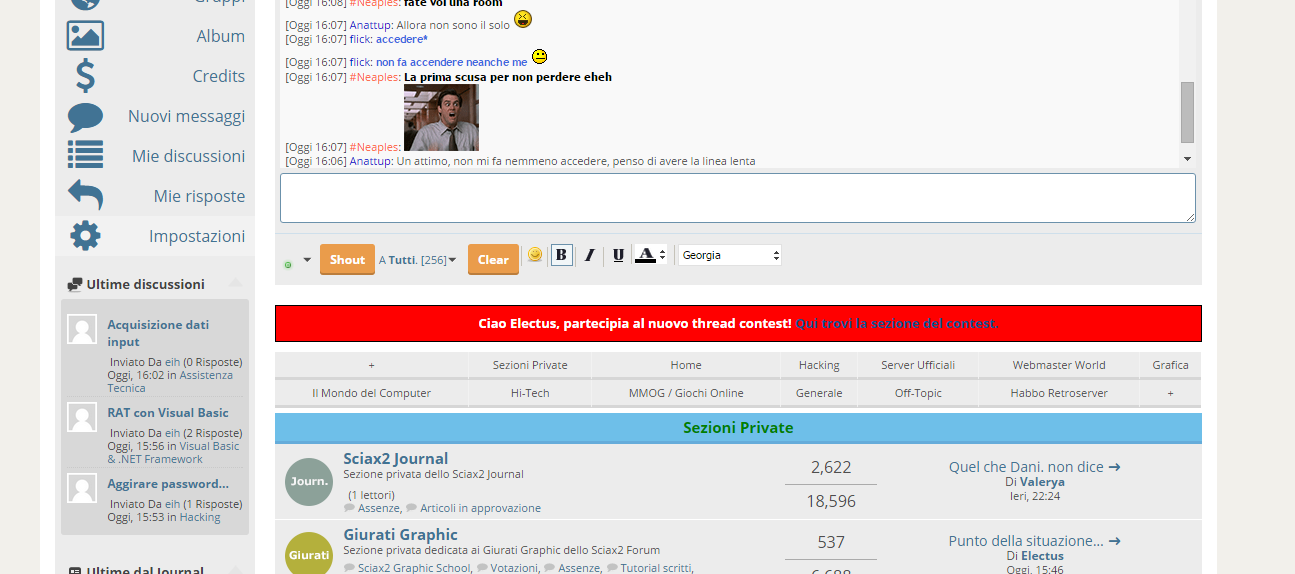Open the 'Acquisizione dati input' thread
1295x574 pixels.
coord(158,333)
